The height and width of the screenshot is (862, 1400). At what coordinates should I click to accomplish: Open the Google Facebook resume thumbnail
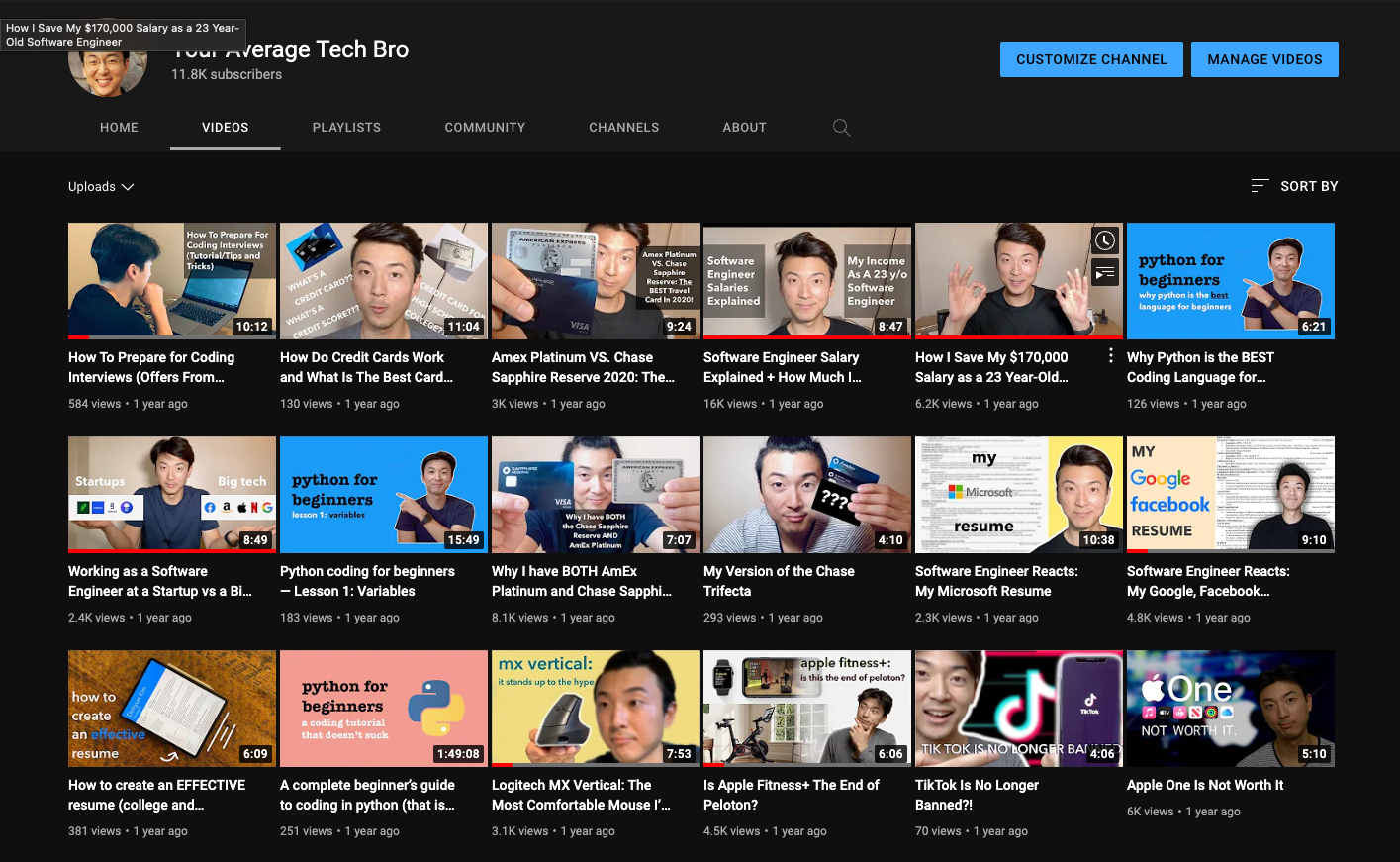[x=1231, y=495]
